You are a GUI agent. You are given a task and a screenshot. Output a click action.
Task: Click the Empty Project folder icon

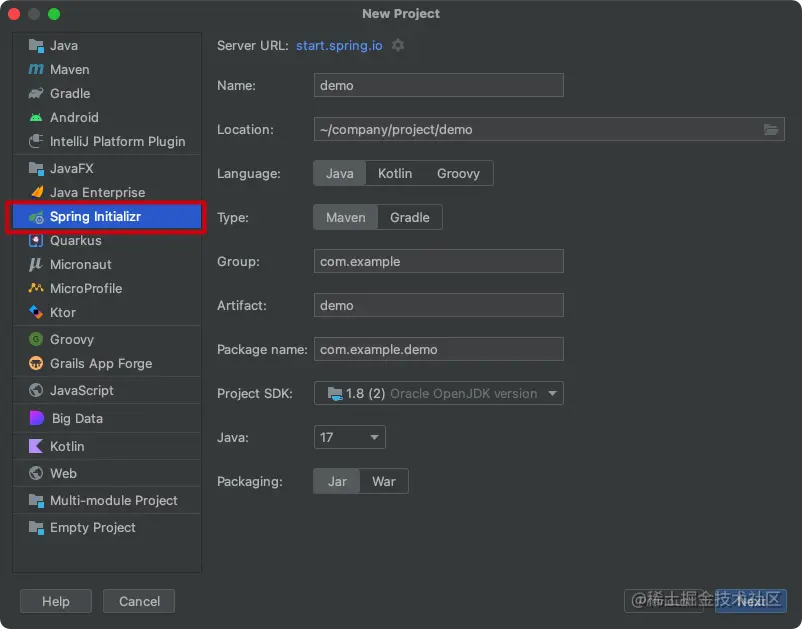(x=36, y=527)
